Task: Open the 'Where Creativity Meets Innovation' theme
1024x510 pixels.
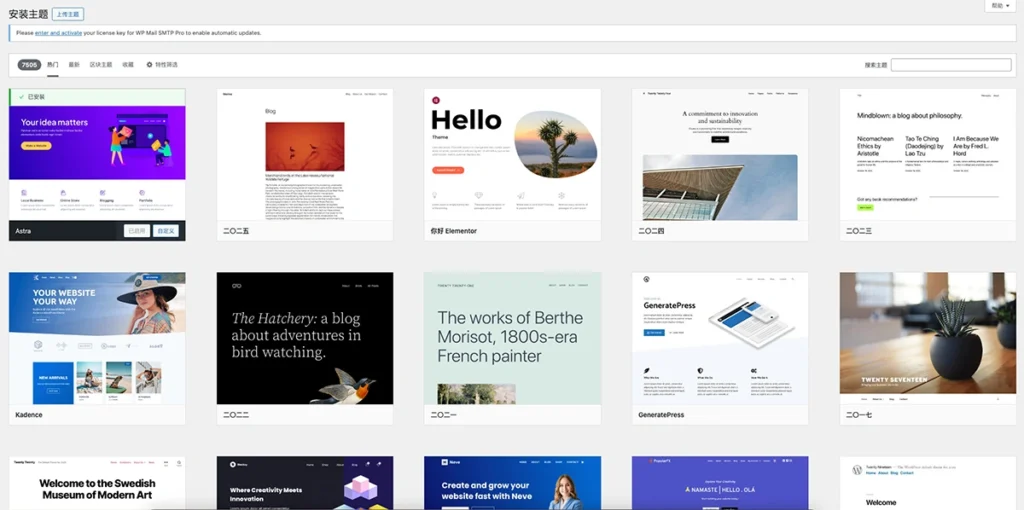Action: tap(305, 483)
